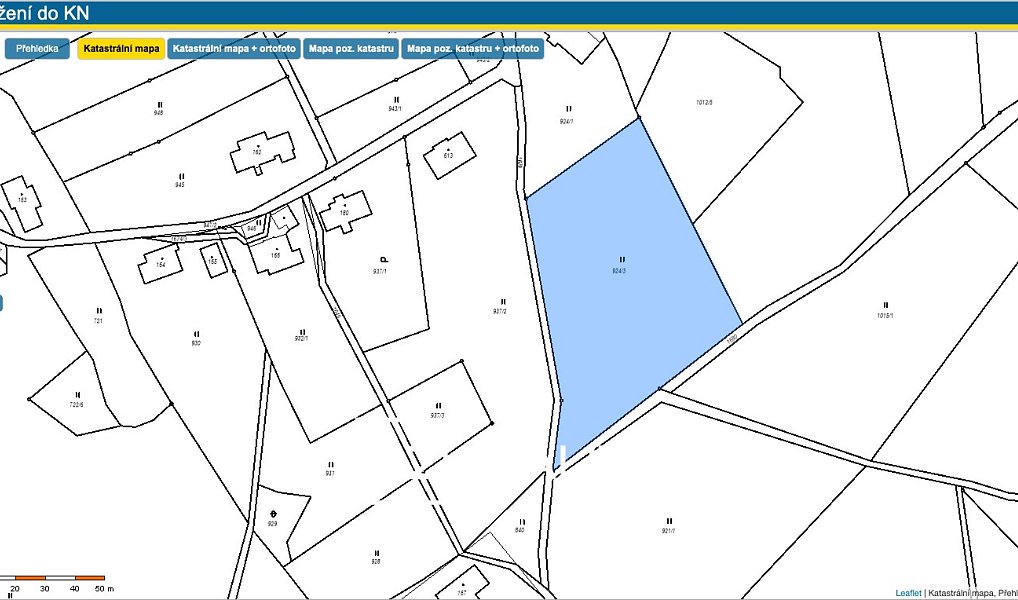This screenshot has height=600, width=1018.
Task: Click parcel label 924/1
Action: click(x=567, y=121)
